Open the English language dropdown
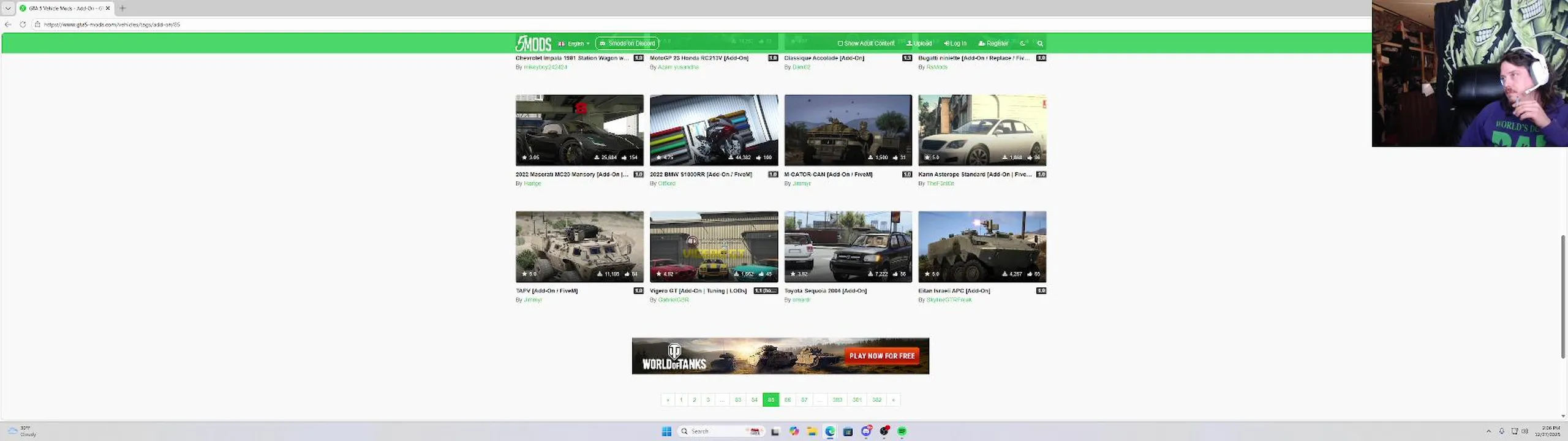 [x=574, y=43]
